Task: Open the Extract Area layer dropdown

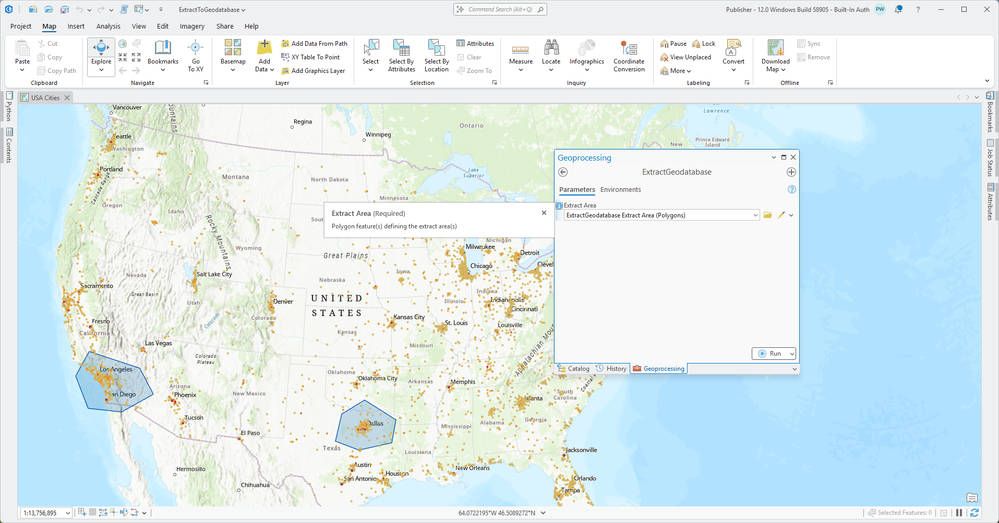Action: 755,215
